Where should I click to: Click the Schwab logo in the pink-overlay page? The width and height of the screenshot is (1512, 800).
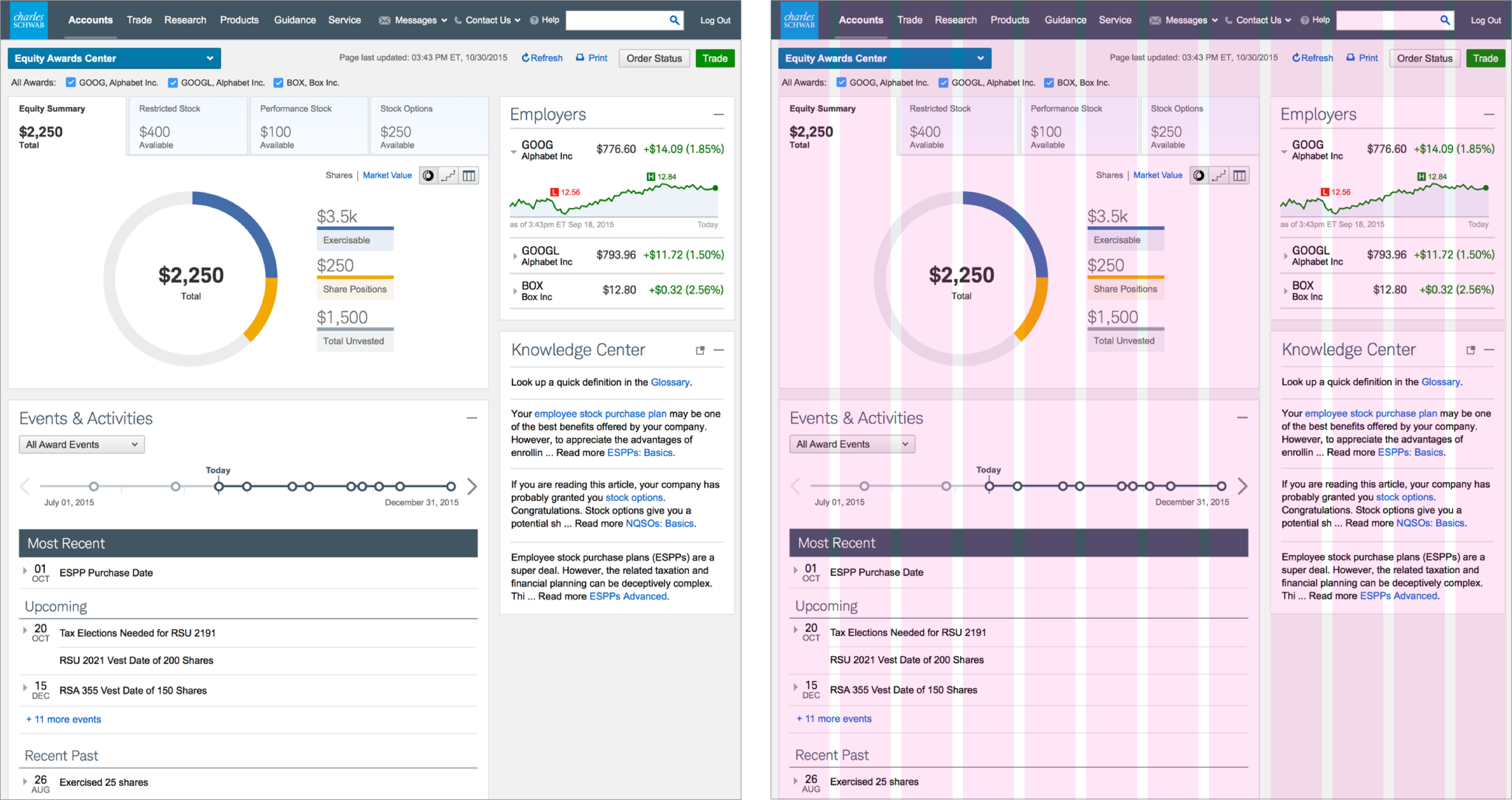click(800, 19)
